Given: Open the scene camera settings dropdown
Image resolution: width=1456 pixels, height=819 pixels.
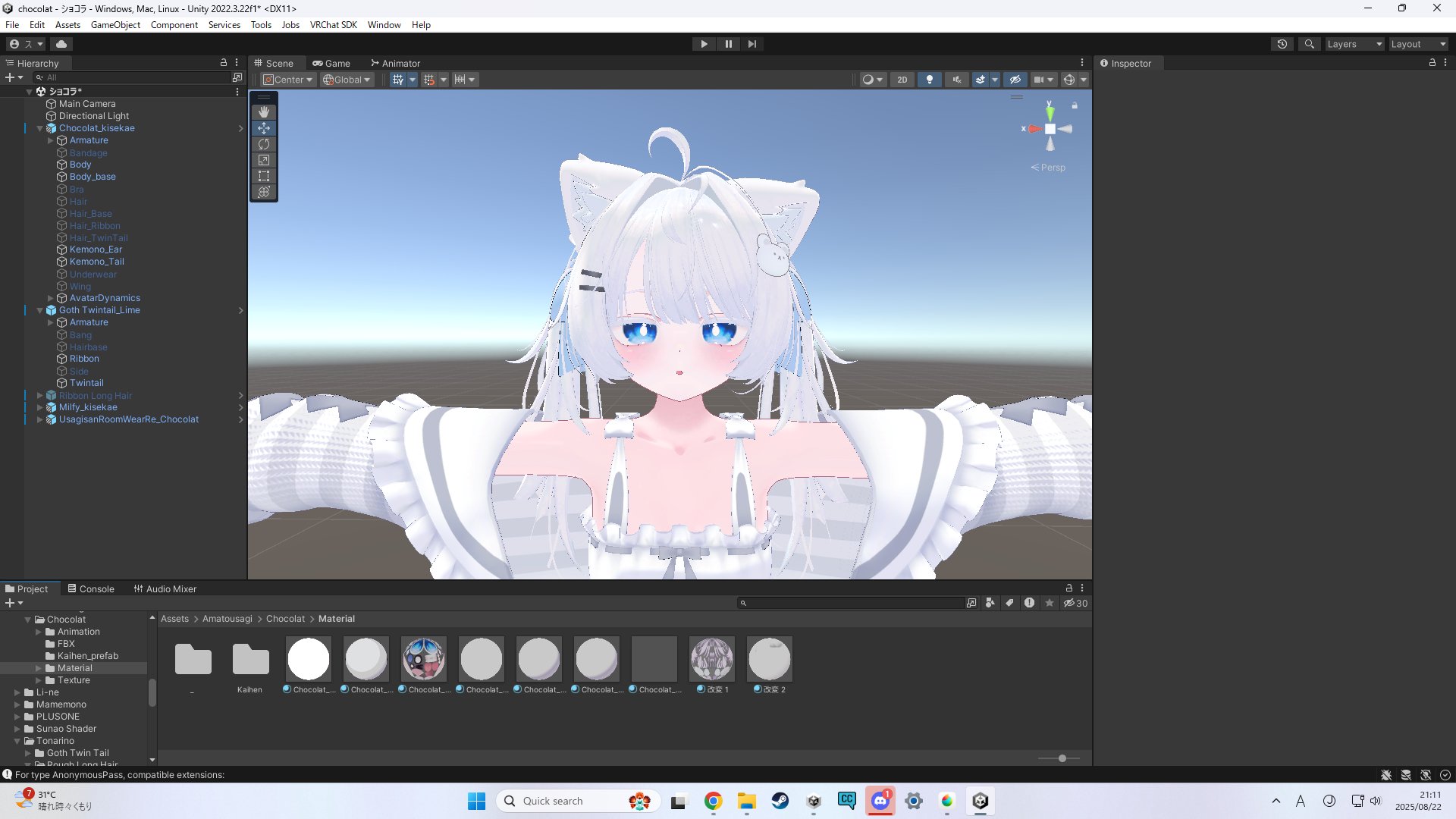Looking at the screenshot, I should (1043, 80).
